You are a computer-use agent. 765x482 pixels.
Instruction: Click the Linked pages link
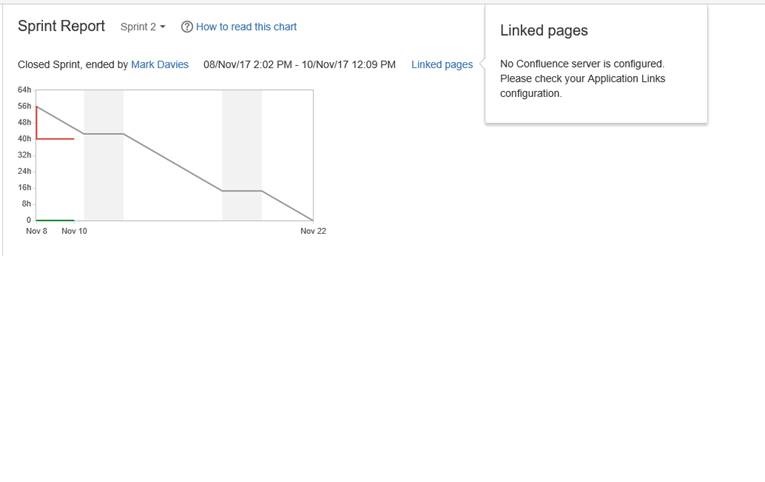pyautogui.click(x=442, y=64)
